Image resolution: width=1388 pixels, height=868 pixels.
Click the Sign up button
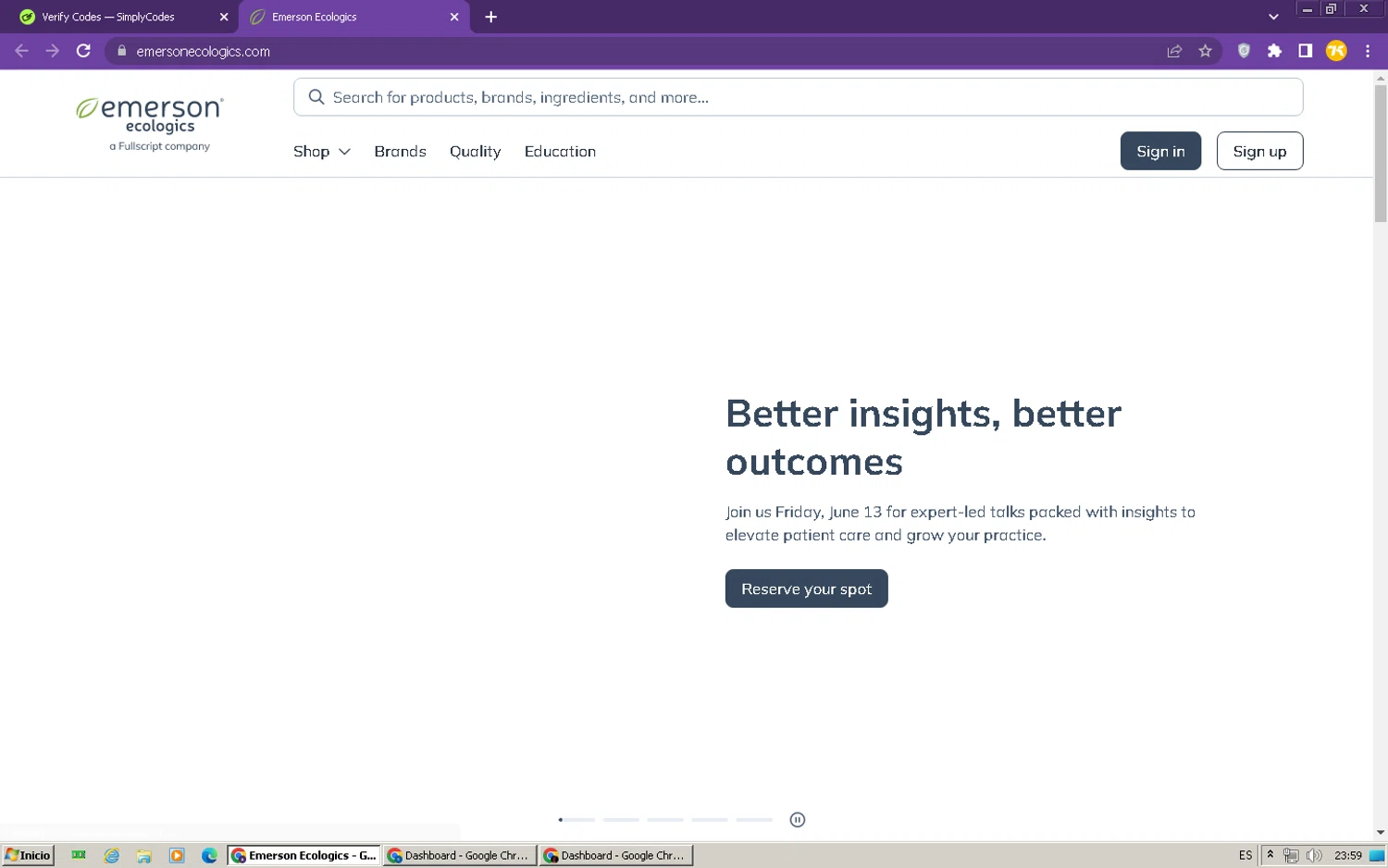tap(1259, 151)
